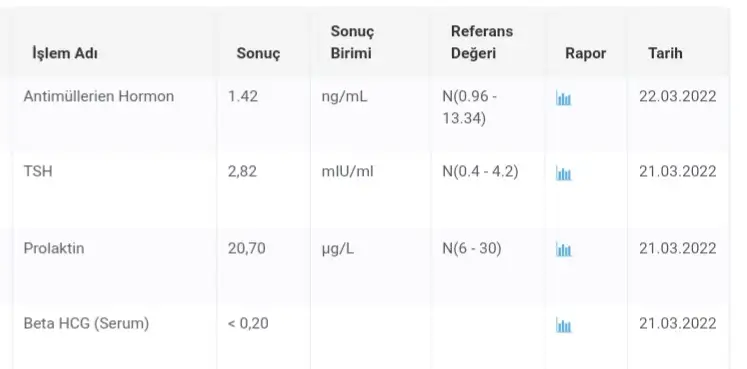Open report chart icon for Antimüllerien Hormon

[564, 99]
